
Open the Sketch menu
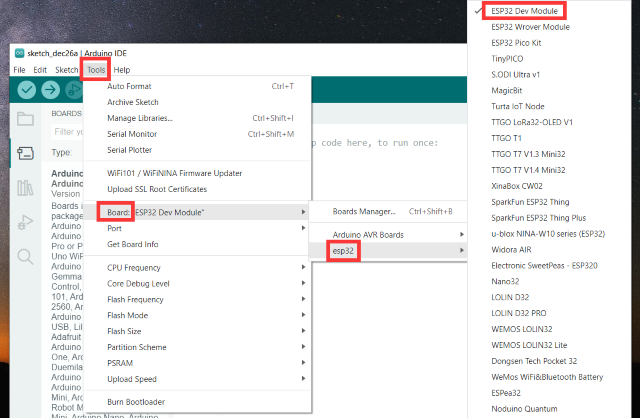67,70
